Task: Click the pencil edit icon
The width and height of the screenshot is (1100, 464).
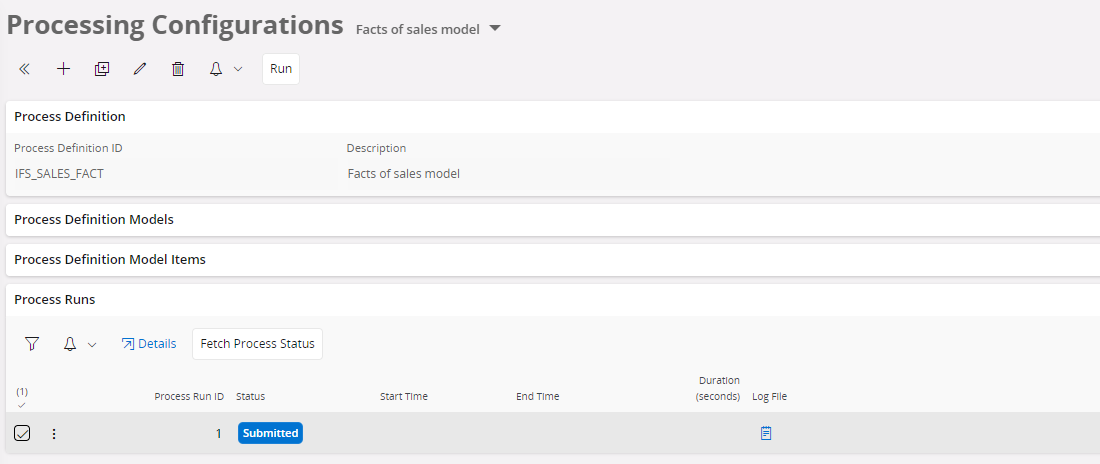Action: (140, 69)
